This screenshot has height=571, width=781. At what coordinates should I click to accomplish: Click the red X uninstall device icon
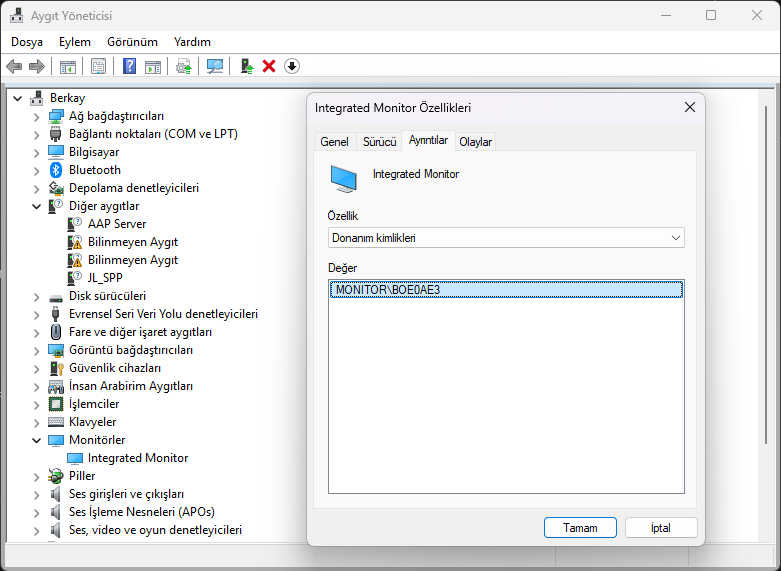[x=269, y=66]
